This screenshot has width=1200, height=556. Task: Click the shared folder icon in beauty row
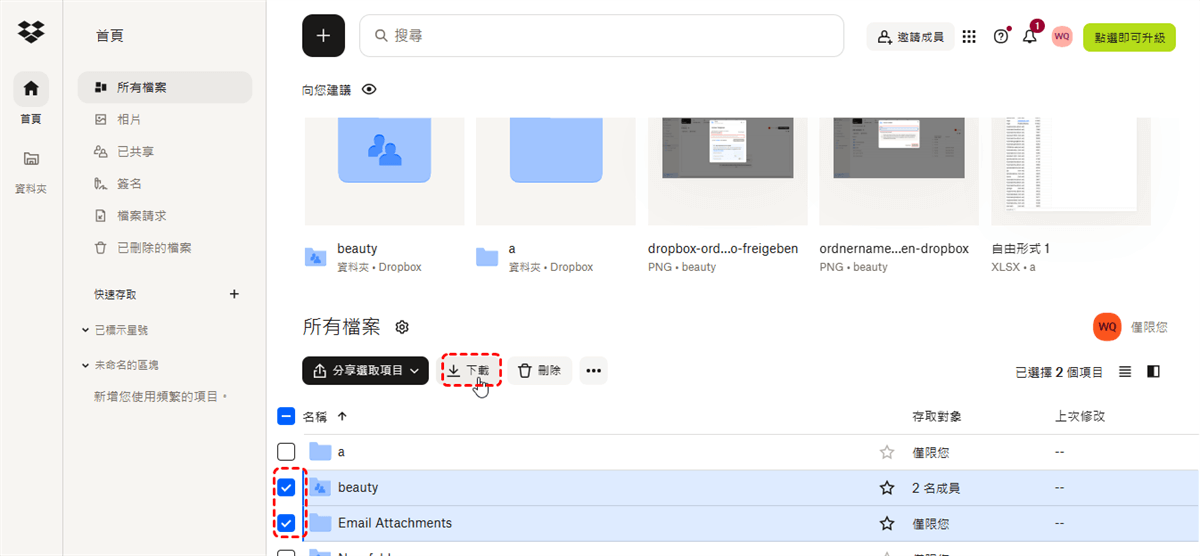click(x=319, y=488)
